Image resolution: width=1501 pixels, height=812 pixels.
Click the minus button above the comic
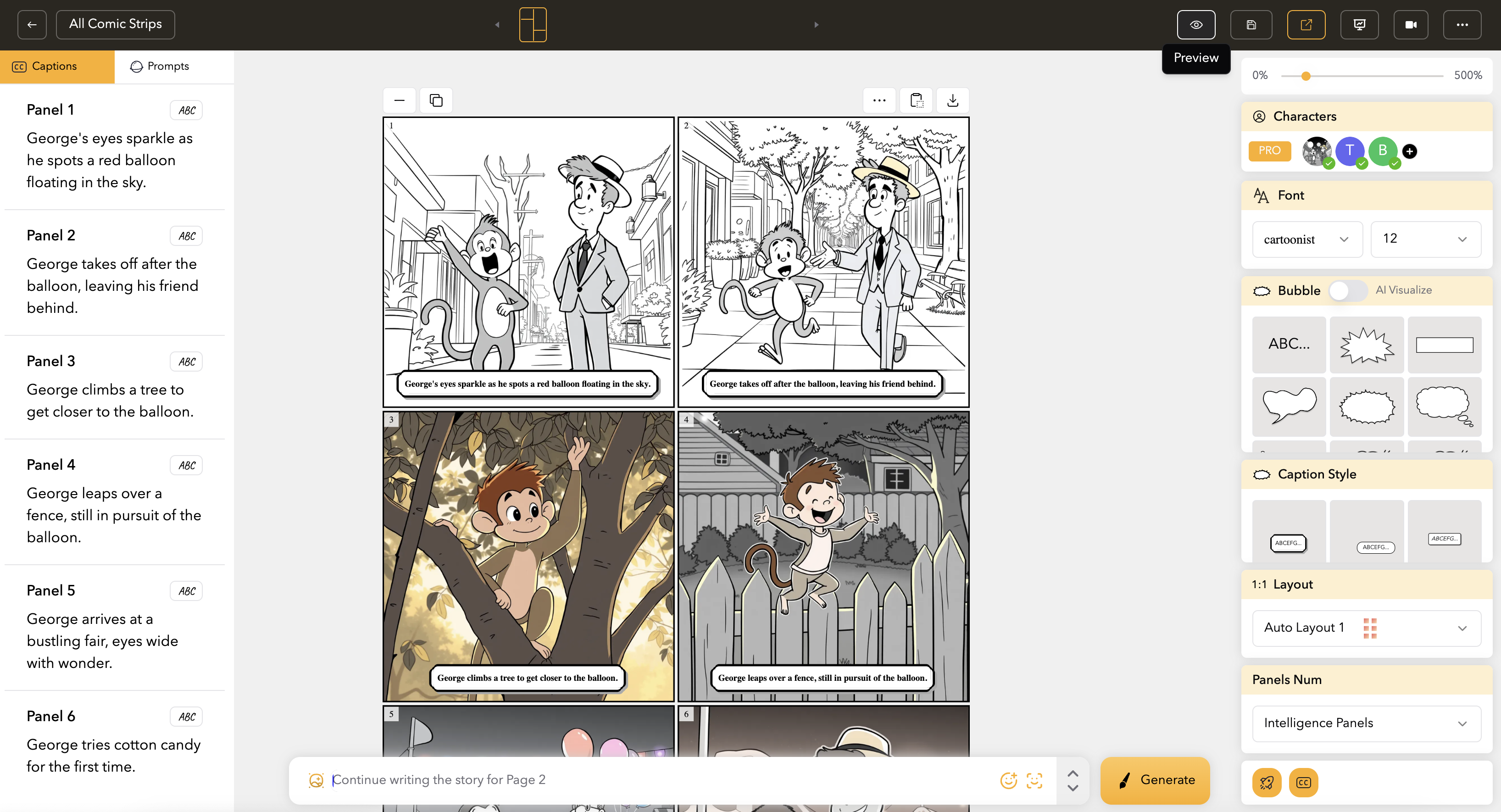[399, 100]
